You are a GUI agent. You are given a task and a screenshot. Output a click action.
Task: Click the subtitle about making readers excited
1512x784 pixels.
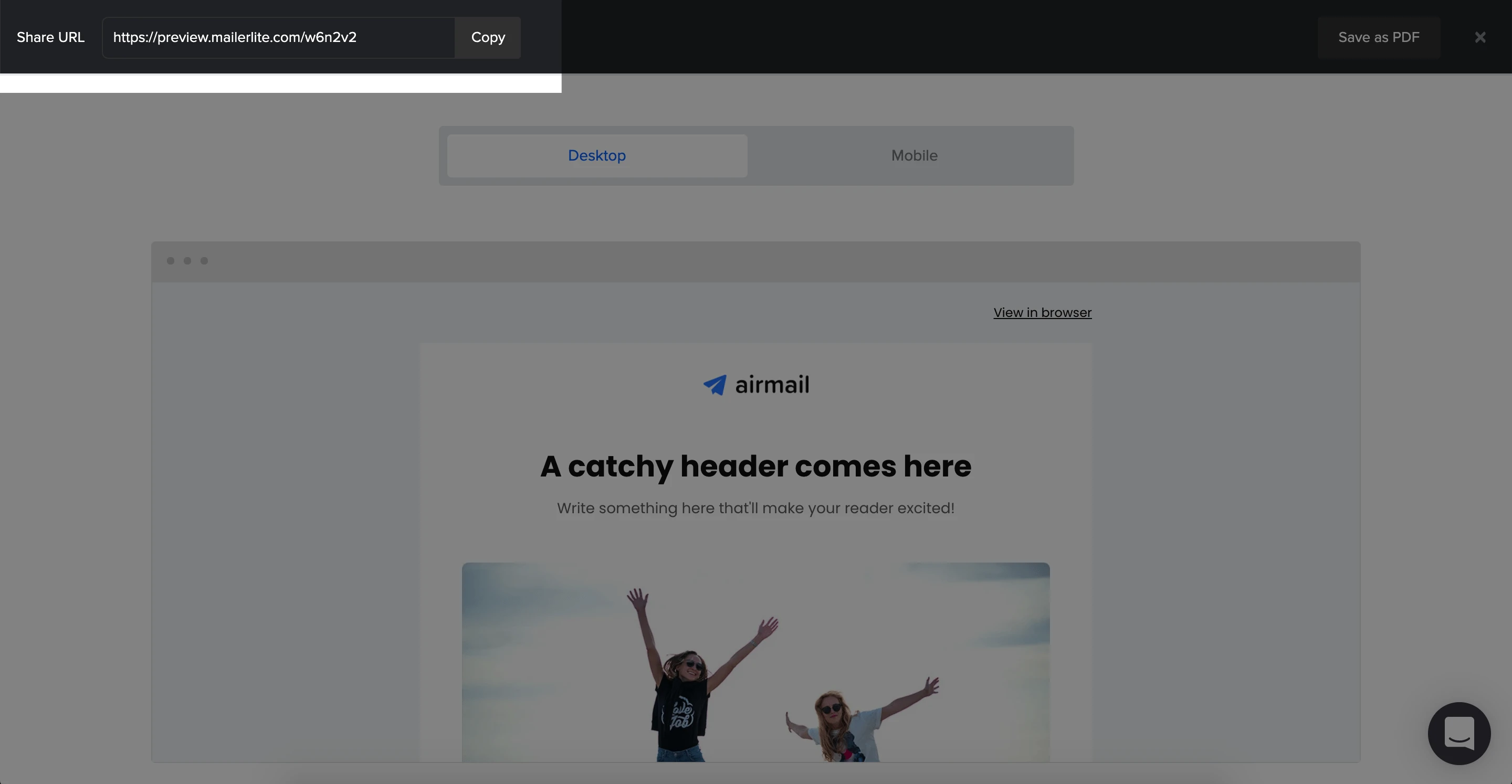(755, 508)
